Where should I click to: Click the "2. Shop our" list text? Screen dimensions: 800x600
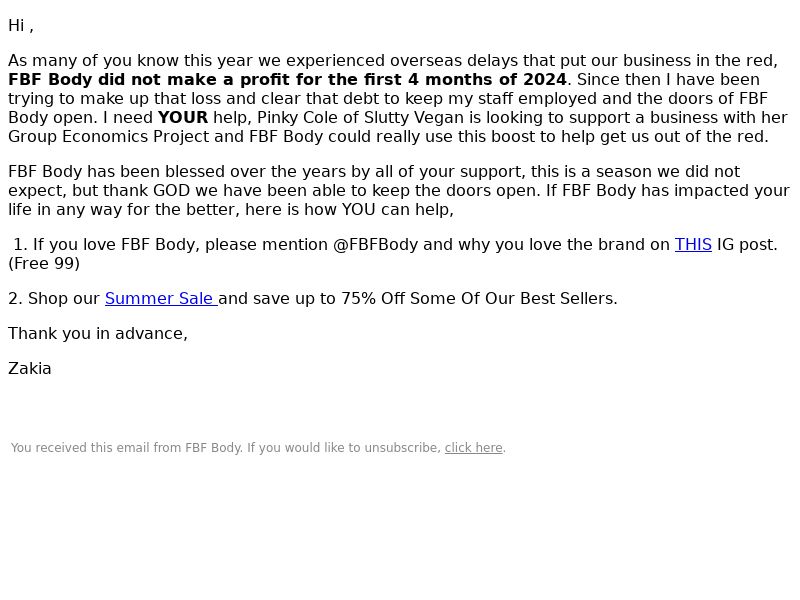[x=54, y=298]
